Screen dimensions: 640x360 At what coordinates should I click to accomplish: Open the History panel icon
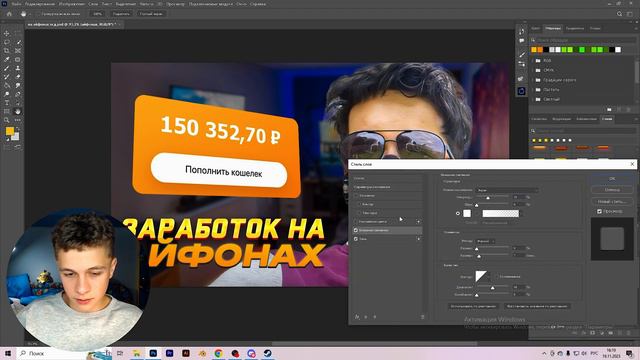point(521,31)
